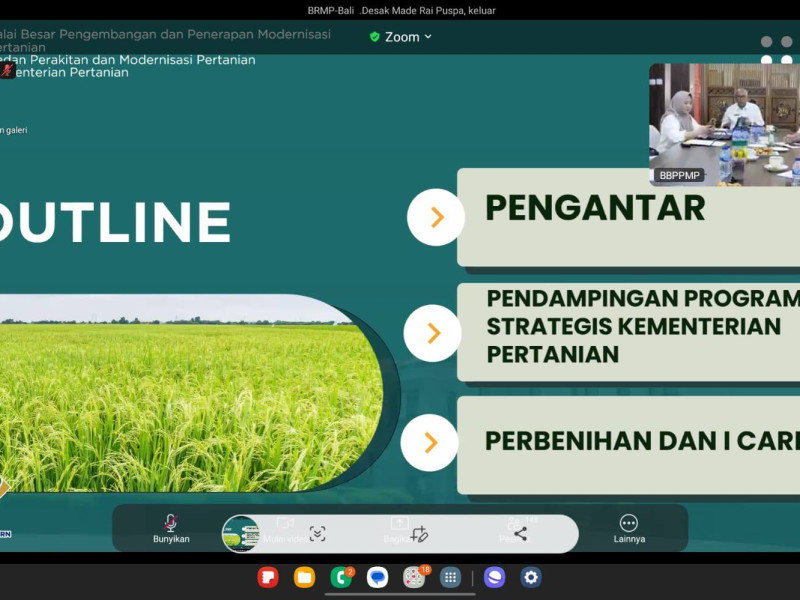Open the blue Messages app in dock
This screenshot has height=600, width=800.
(377, 577)
